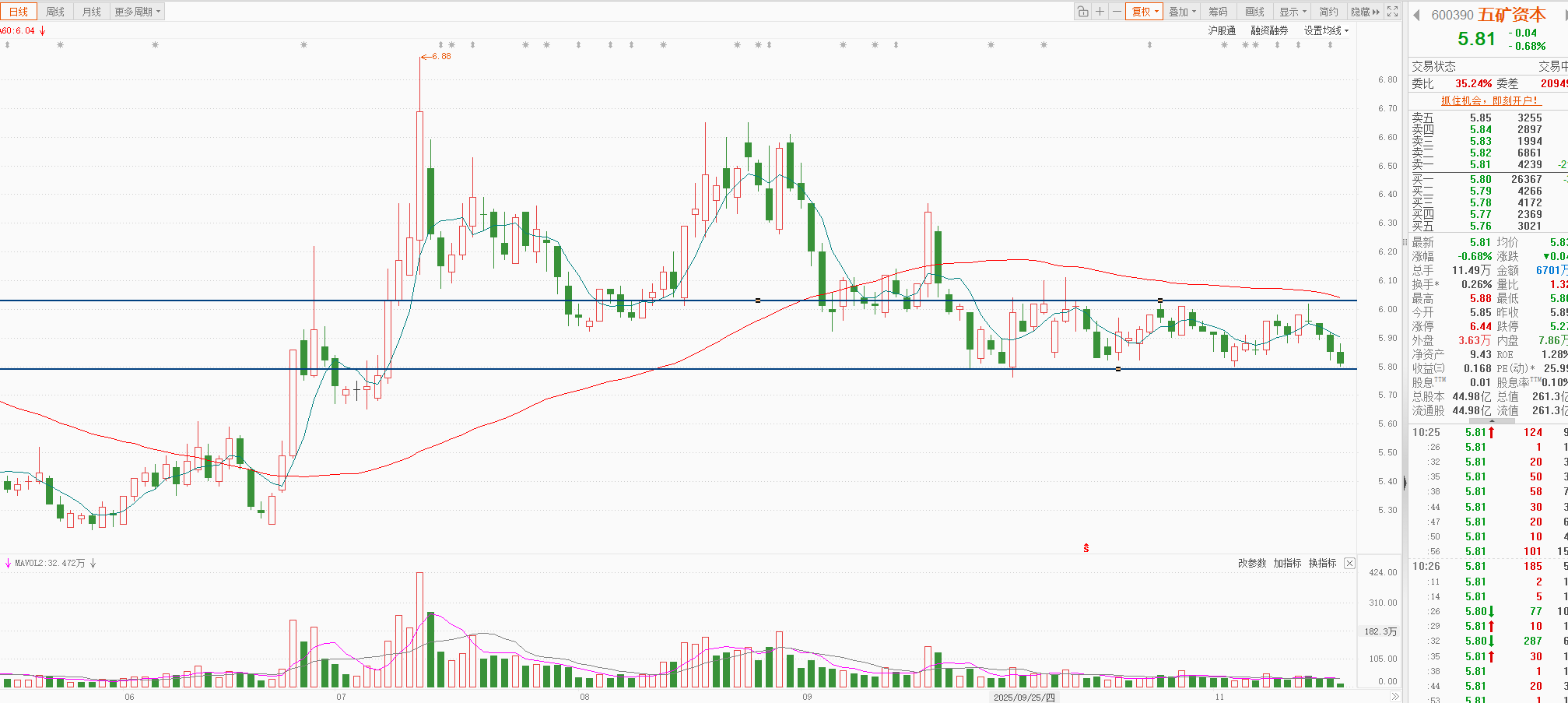
Task: Zoom out chart with minus icon
Action: [1117, 12]
